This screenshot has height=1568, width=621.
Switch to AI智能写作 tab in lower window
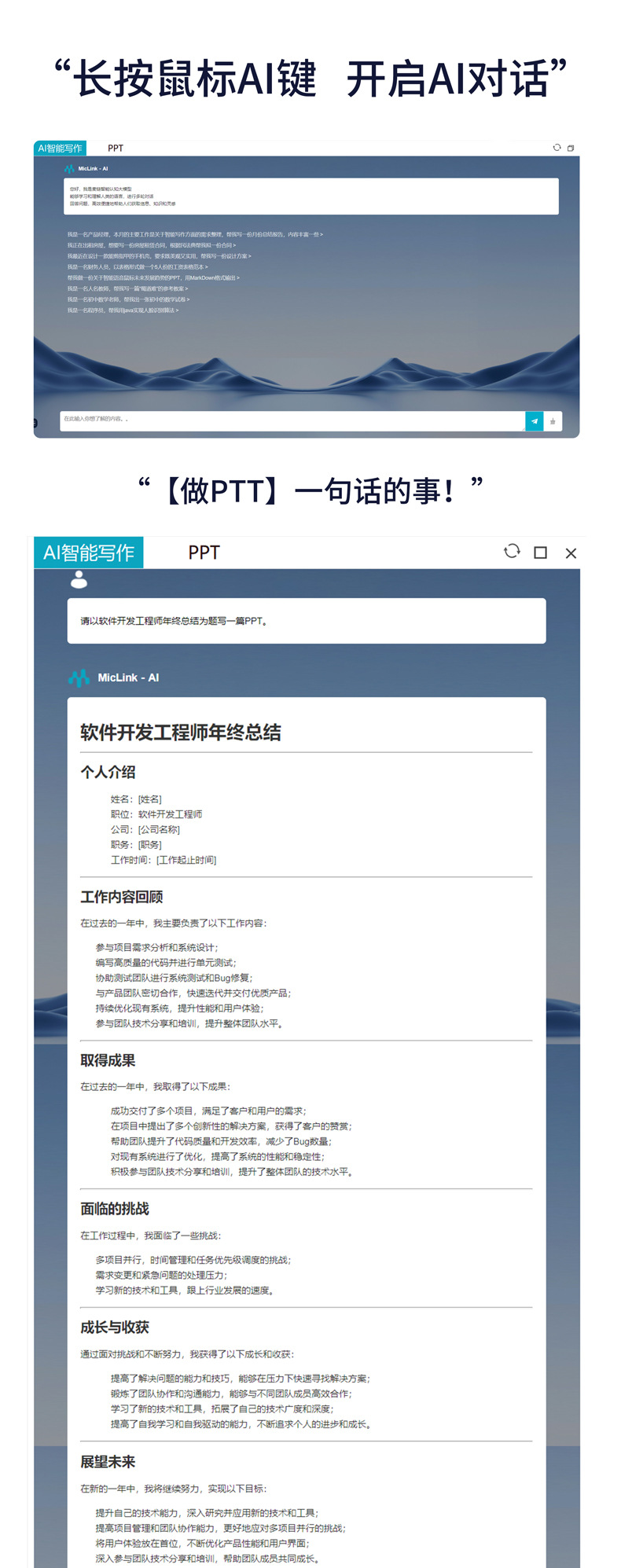tap(89, 553)
